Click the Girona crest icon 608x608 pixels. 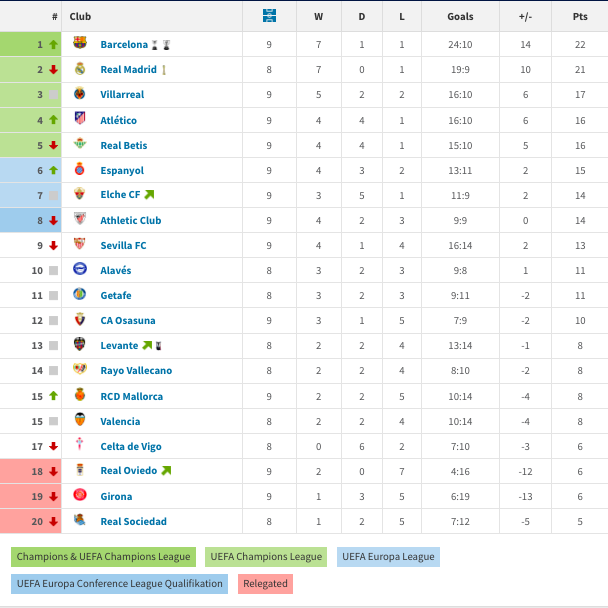(x=80, y=496)
